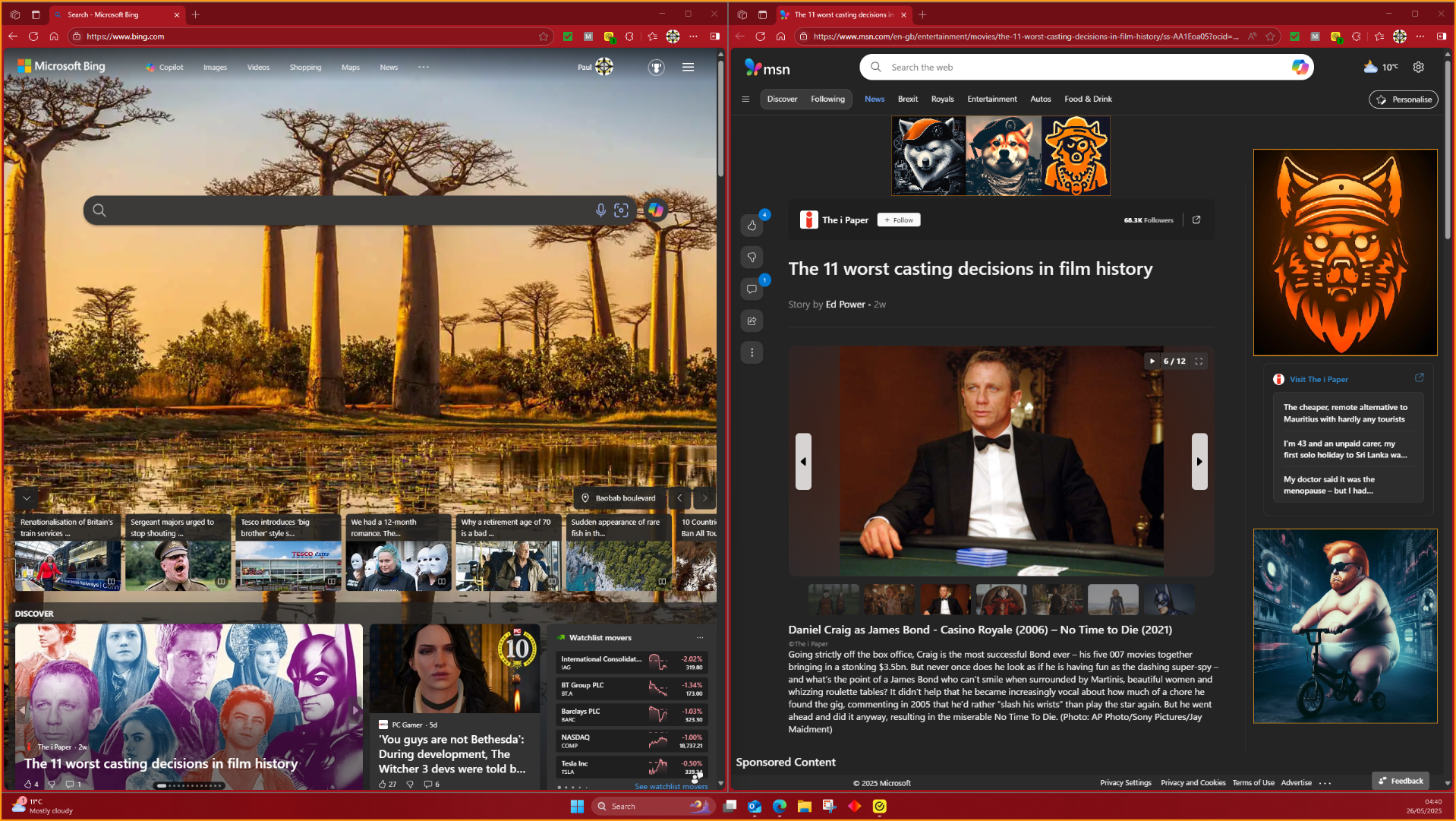1456x821 pixels.
Task: Open Bing hamburger settings menu
Action: [x=688, y=67]
